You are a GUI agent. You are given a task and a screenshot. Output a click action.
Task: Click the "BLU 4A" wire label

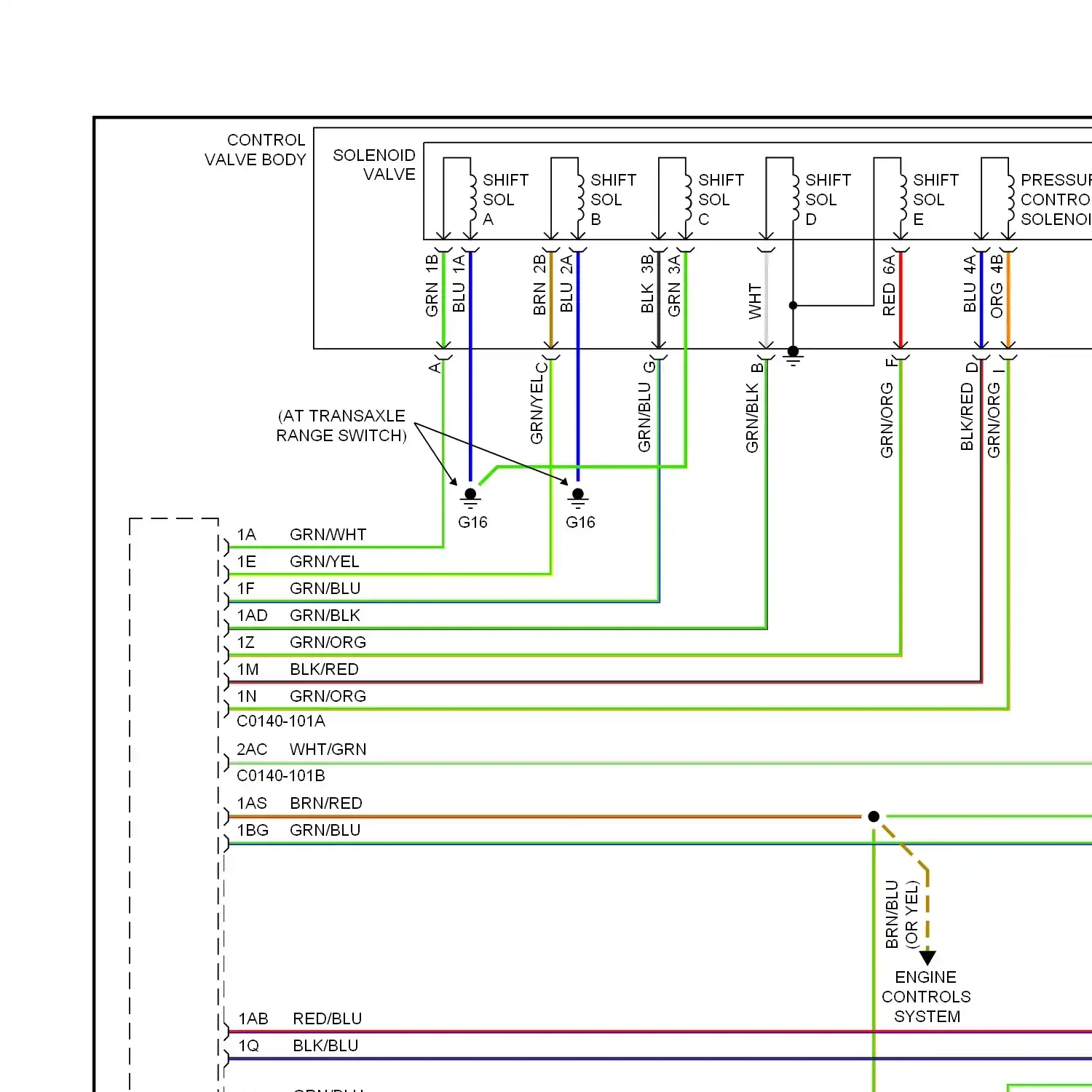pyautogui.click(x=970, y=284)
